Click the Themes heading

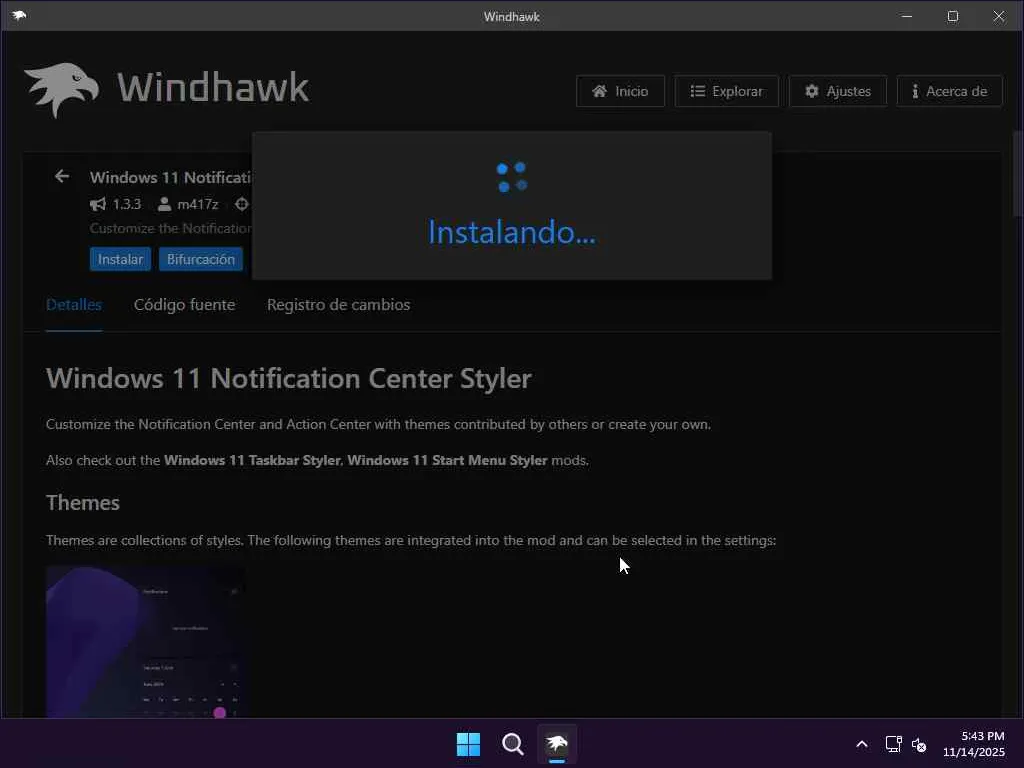[83, 503]
